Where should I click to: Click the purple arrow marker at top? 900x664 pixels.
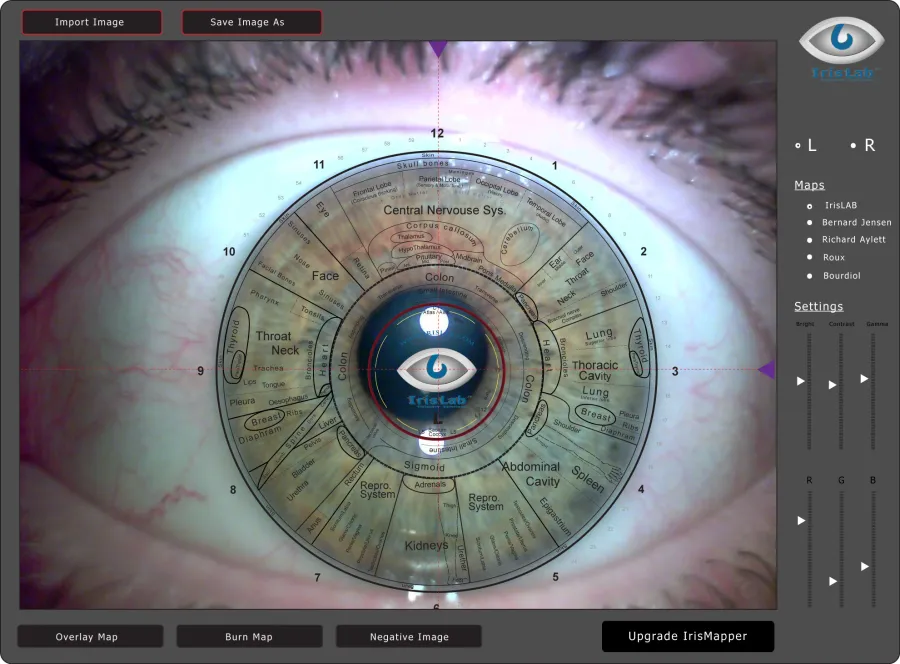[439, 49]
